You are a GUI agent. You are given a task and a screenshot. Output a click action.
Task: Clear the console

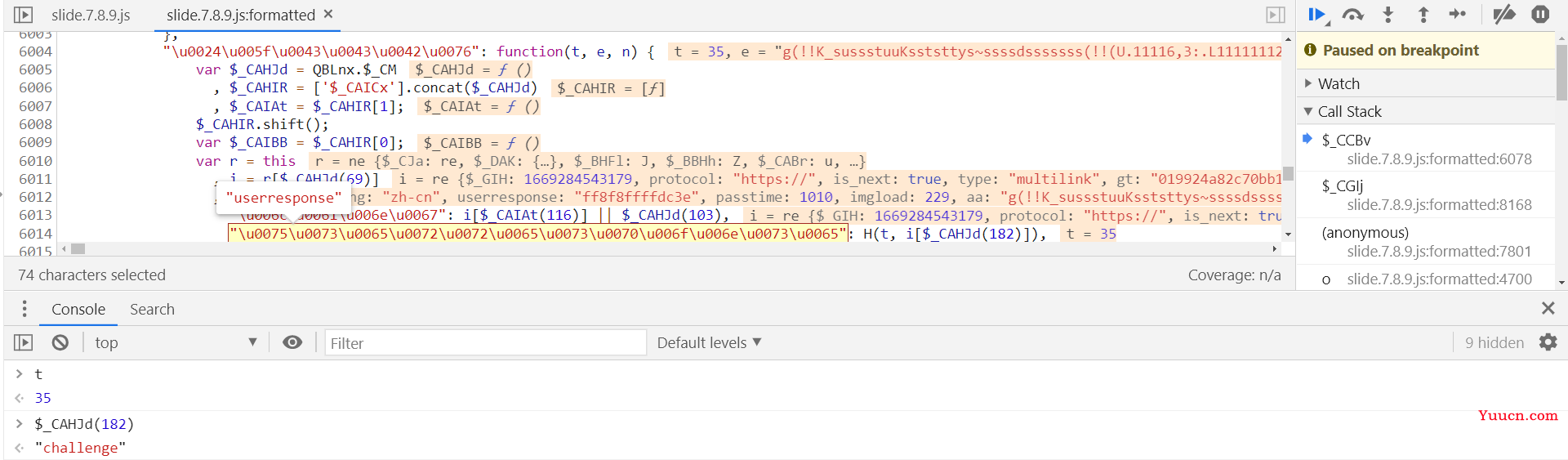coord(60,342)
